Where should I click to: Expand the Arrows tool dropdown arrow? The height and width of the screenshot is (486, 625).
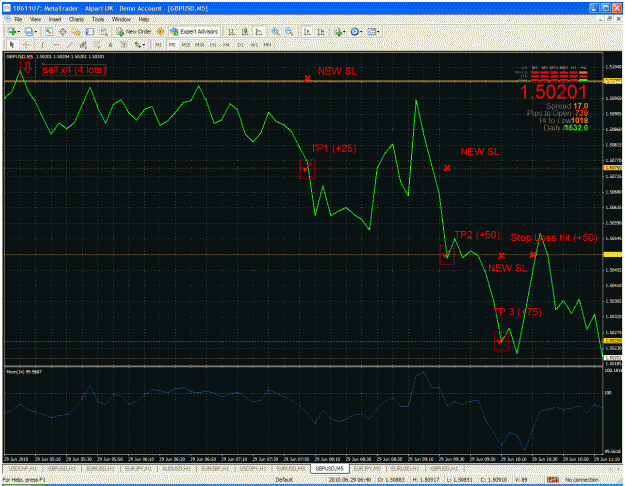(x=144, y=45)
